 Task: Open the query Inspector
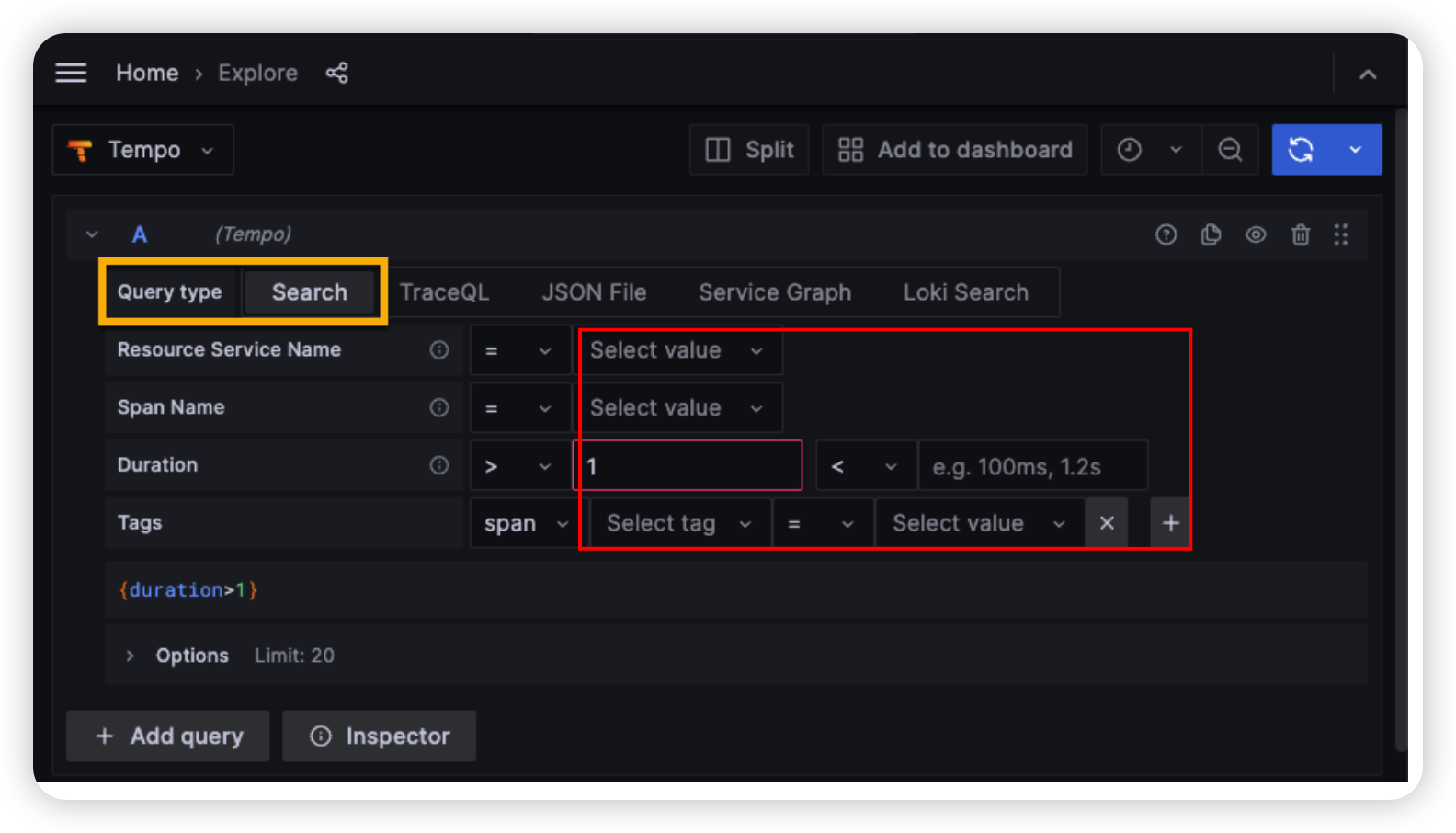(380, 736)
